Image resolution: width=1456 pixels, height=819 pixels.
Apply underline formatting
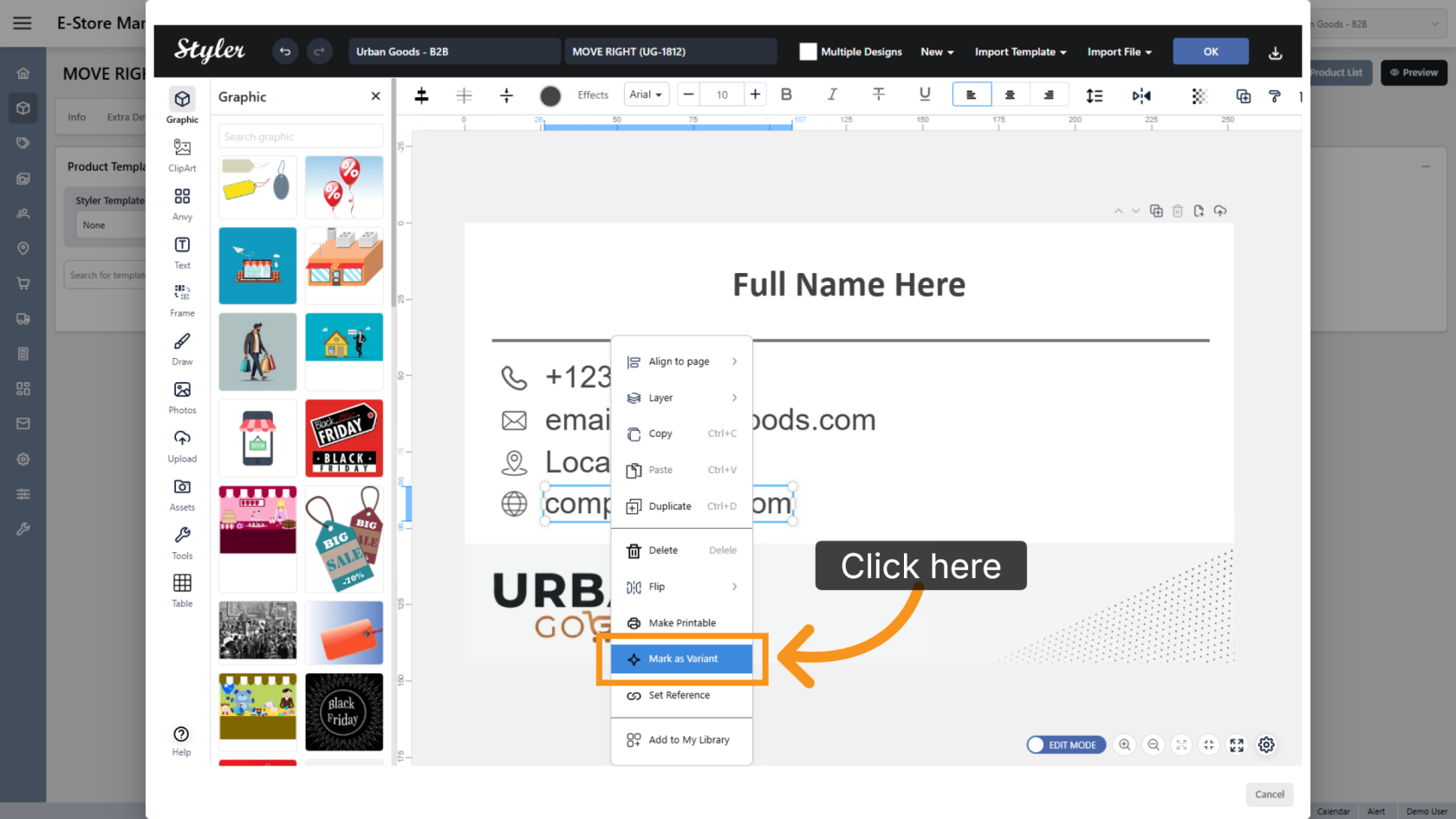click(x=925, y=94)
